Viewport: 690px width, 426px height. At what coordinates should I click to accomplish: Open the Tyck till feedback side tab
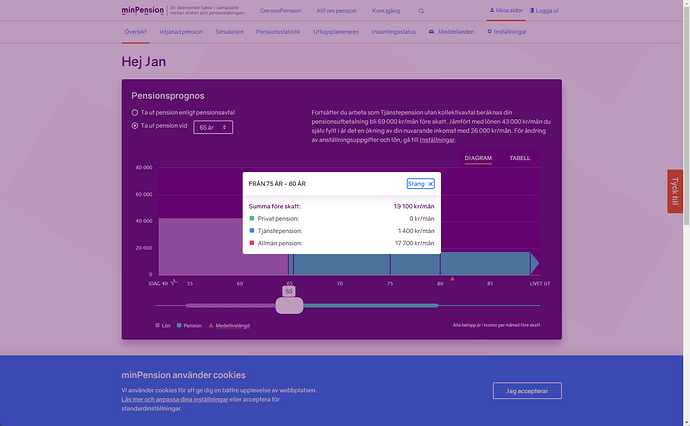point(675,191)
